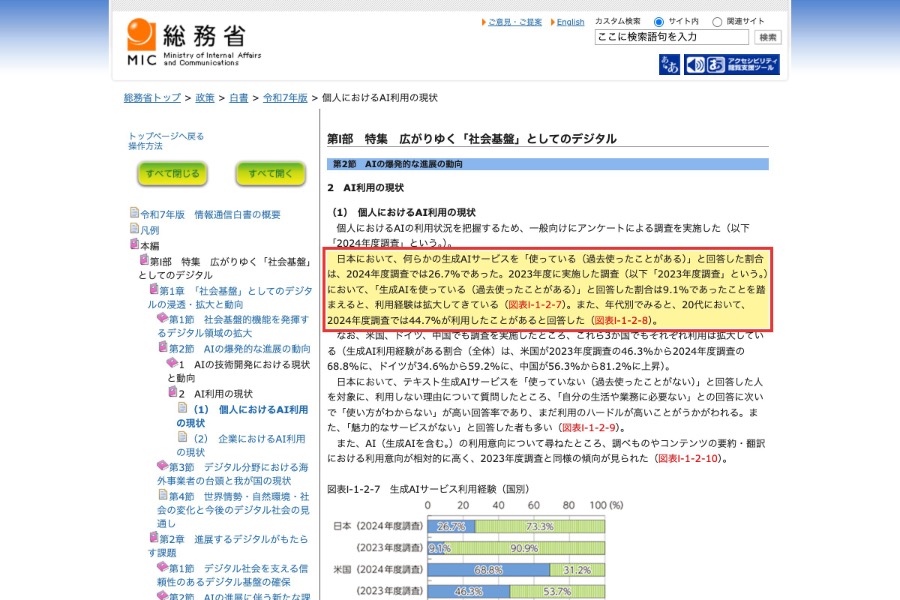Follow the 図表I-1-2-9 reference link
Viewport: 900px width, 600px height.
[589, 428]
